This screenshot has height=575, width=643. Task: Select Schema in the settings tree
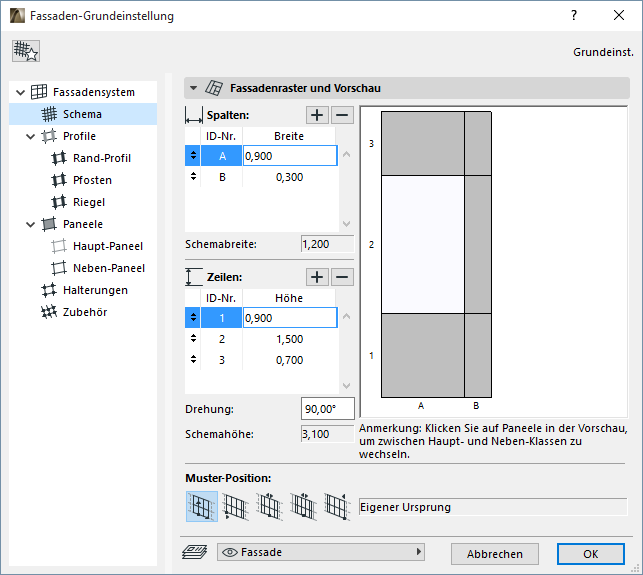83,114
